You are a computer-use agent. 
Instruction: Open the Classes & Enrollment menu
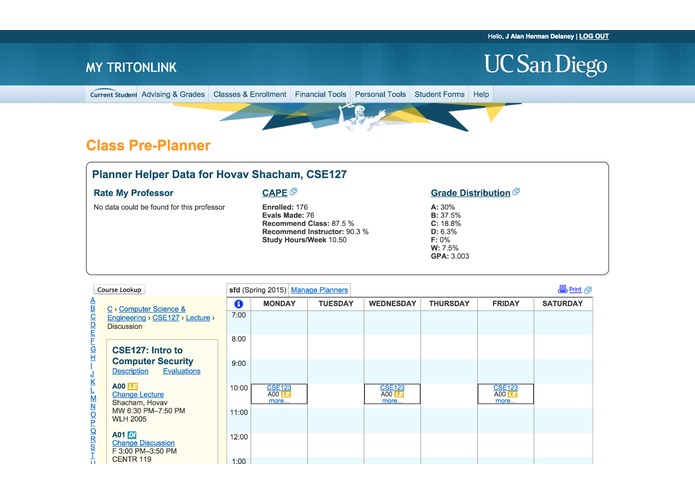[x=250, y=94]
